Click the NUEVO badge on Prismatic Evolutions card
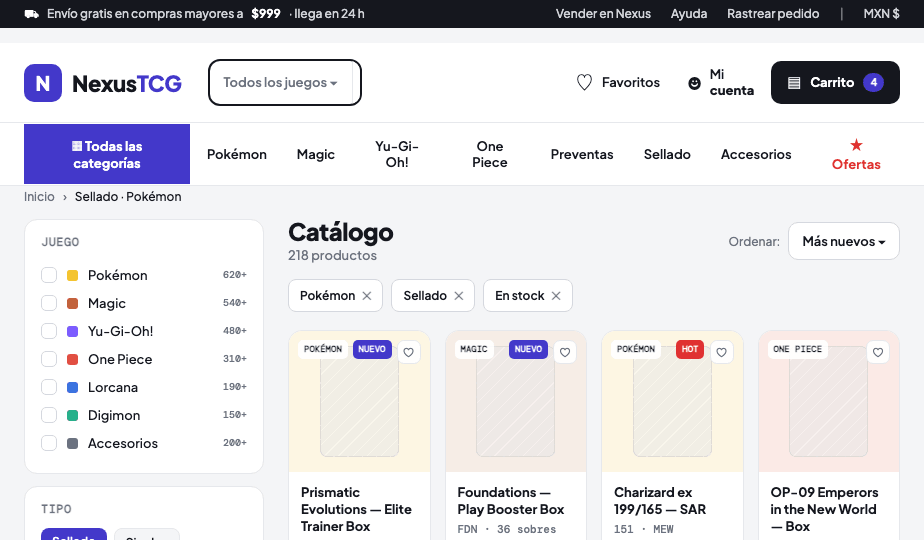Viewport: 924px width, 540px height. (x=372, y=349)
